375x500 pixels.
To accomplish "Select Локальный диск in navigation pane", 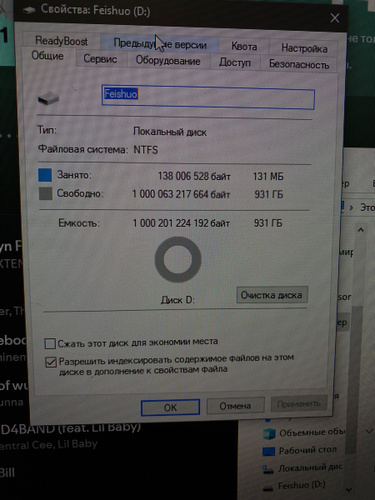I will point(303,468).
